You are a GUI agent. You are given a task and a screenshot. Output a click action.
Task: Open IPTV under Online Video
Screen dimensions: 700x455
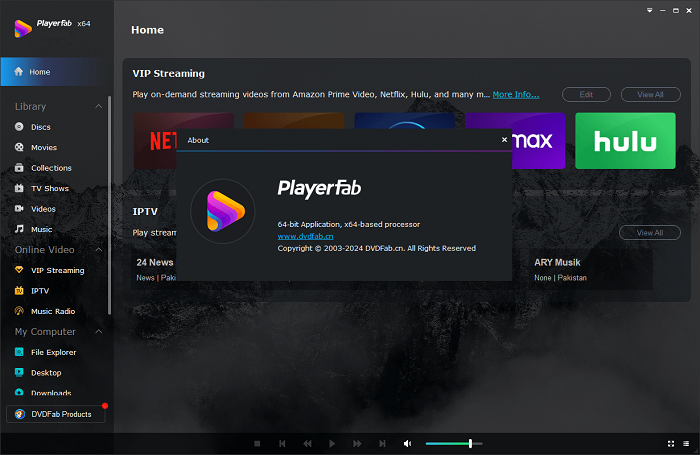pos(40,290)
